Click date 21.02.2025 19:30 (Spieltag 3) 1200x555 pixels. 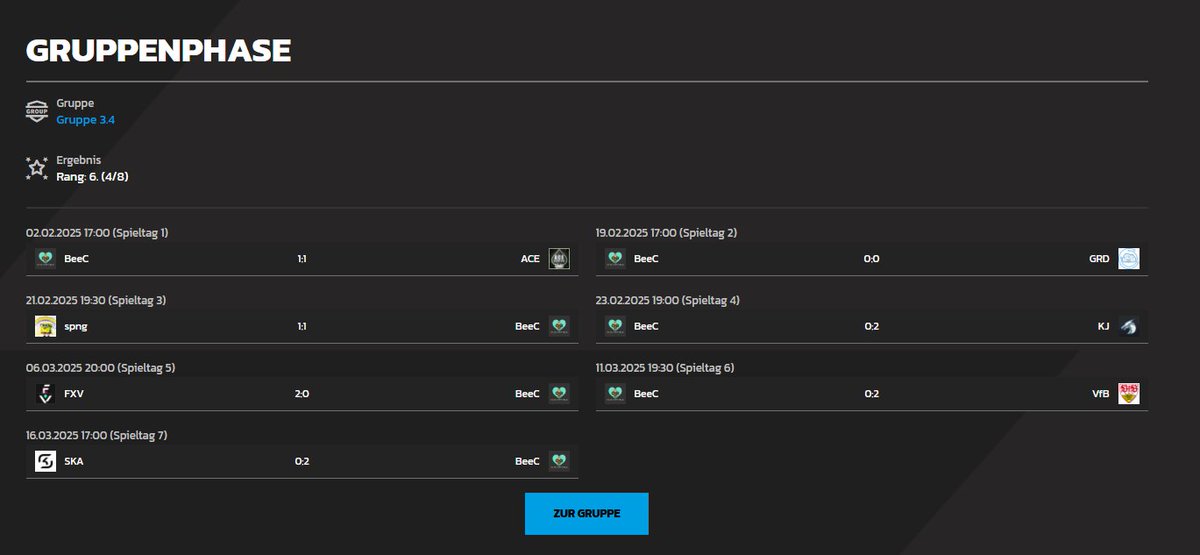click(x=96, y=300)
